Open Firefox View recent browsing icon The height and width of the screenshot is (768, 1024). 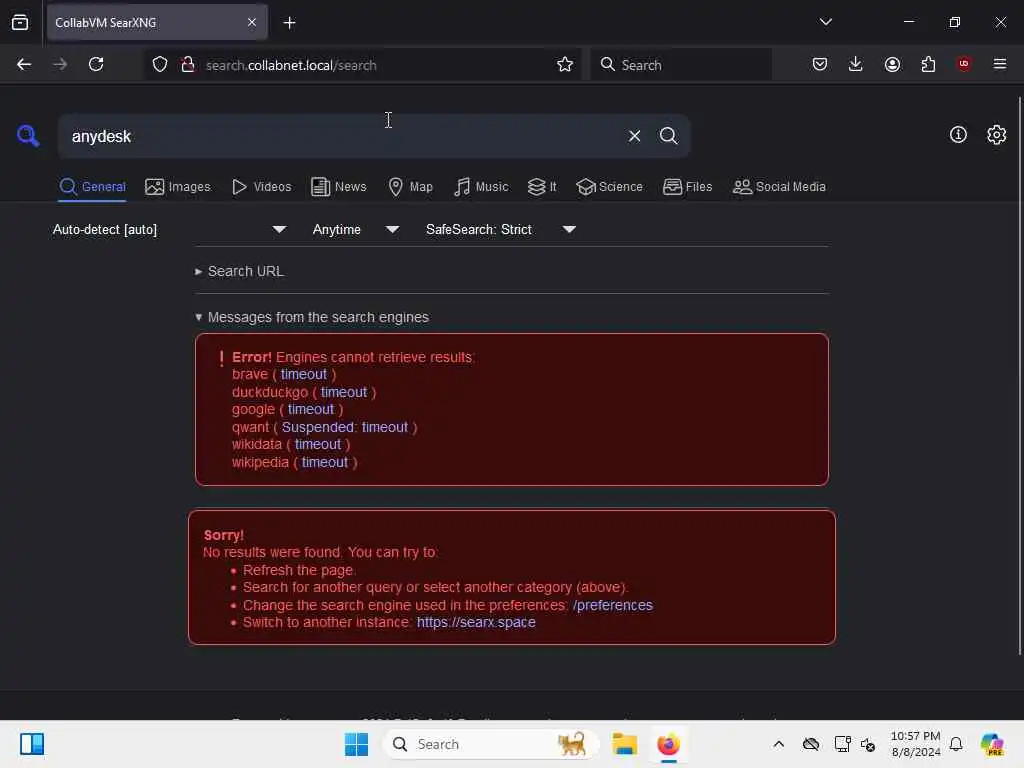(x=20, y=22)
